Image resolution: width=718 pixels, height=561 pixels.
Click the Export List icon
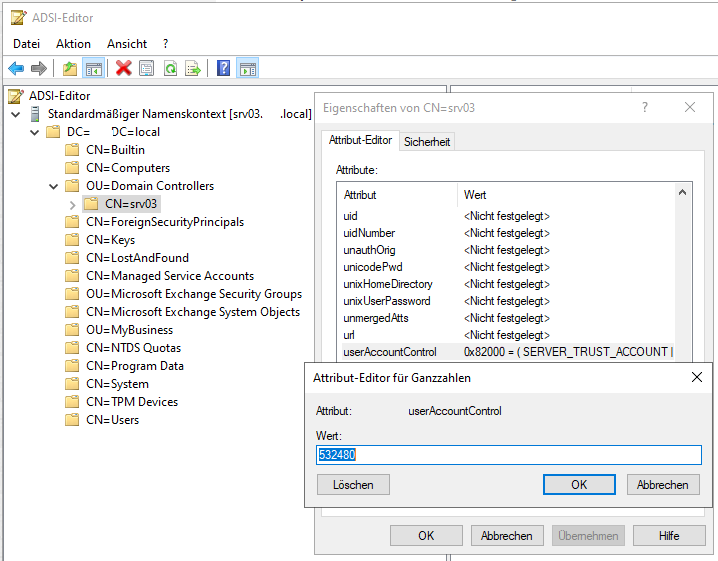[193, 68]
